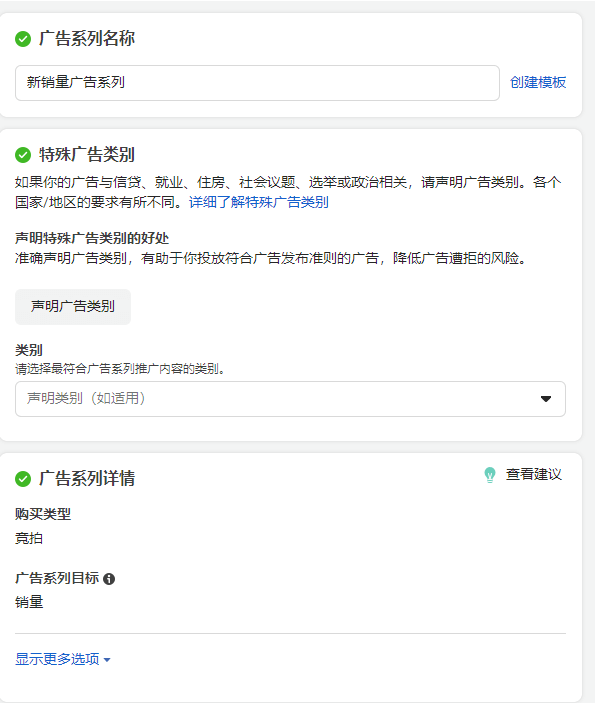Image resolution: width=595 pixels, height=703 pixels.
Task: Click the 创建模板 link
Action: click(538, 82)
